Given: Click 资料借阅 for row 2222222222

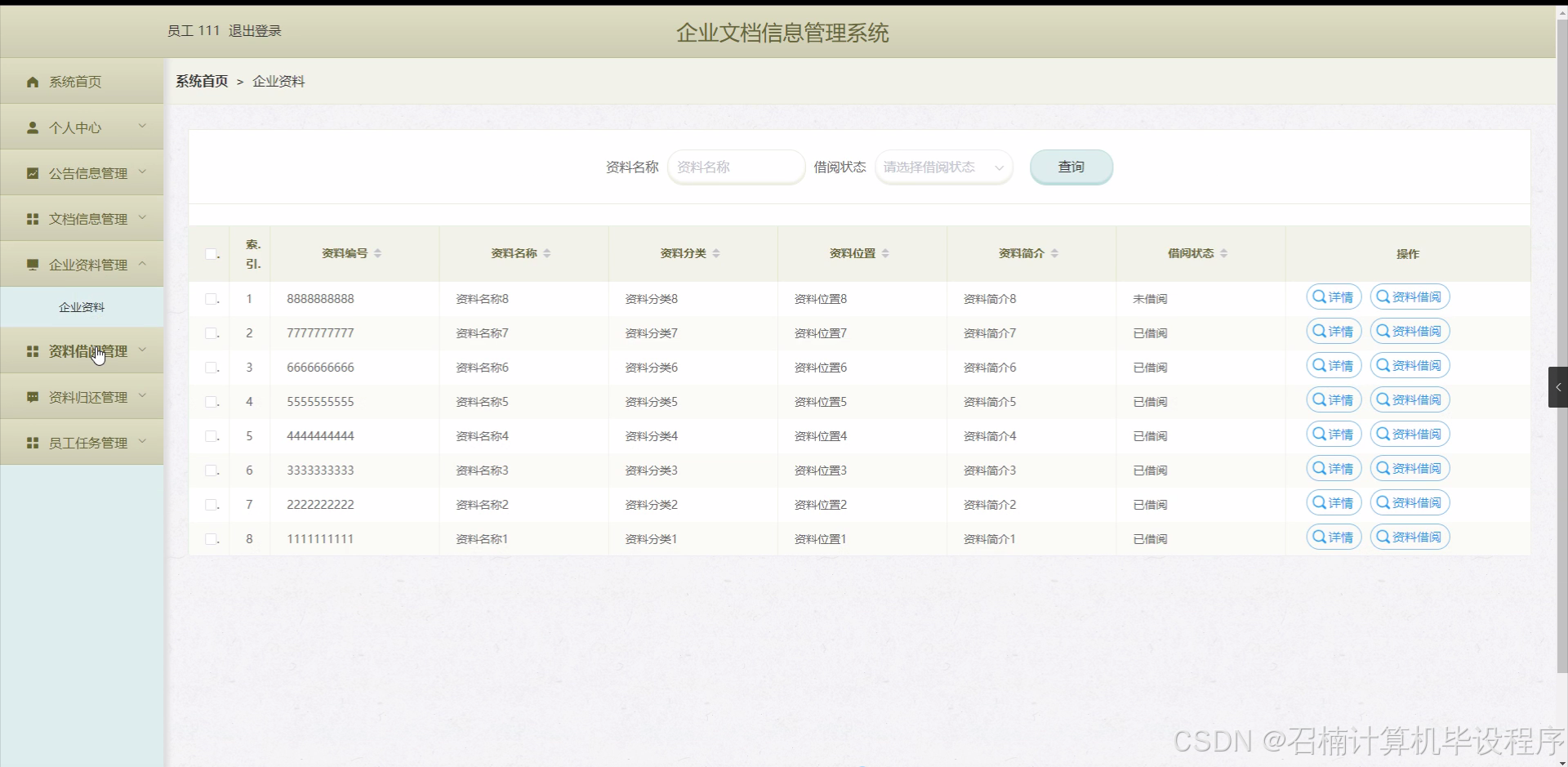Looking at the screenshot, I should (x=1410, y=503).
